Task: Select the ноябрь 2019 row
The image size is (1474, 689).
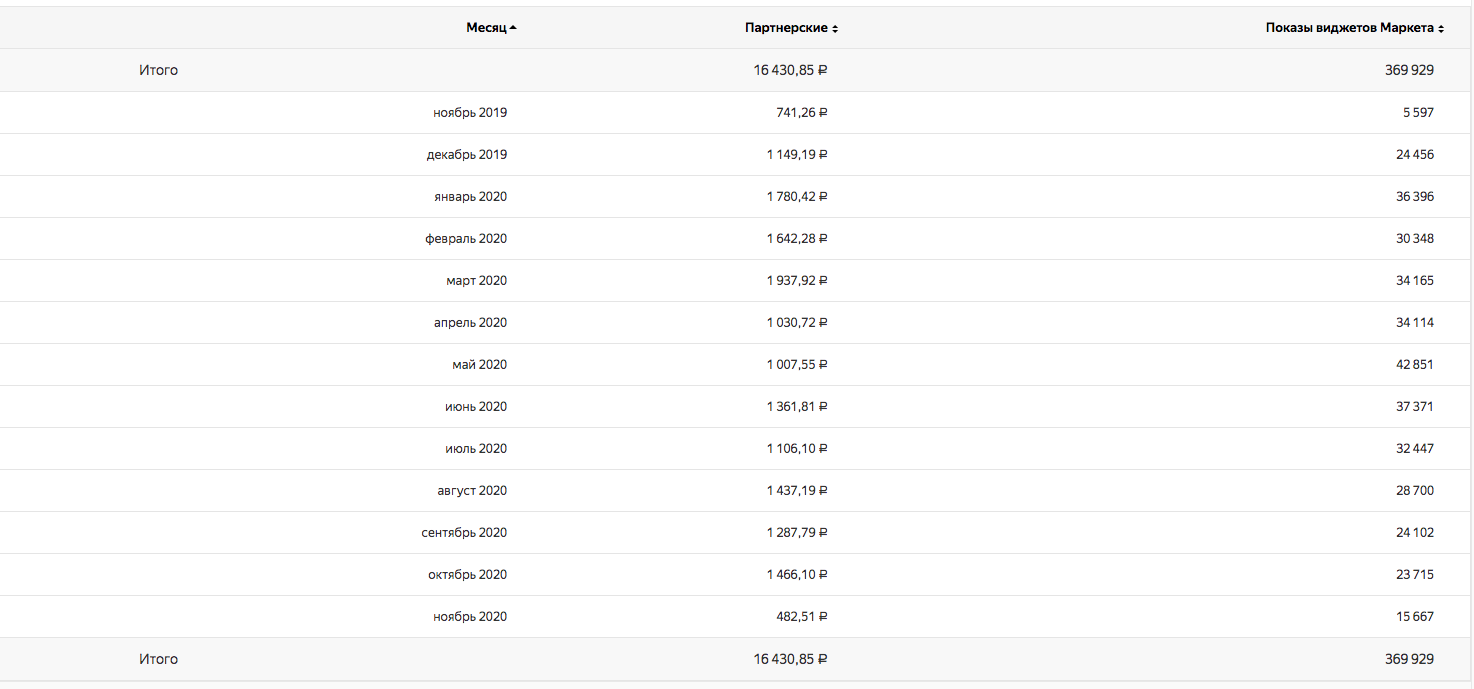Action: pos(470,113)
